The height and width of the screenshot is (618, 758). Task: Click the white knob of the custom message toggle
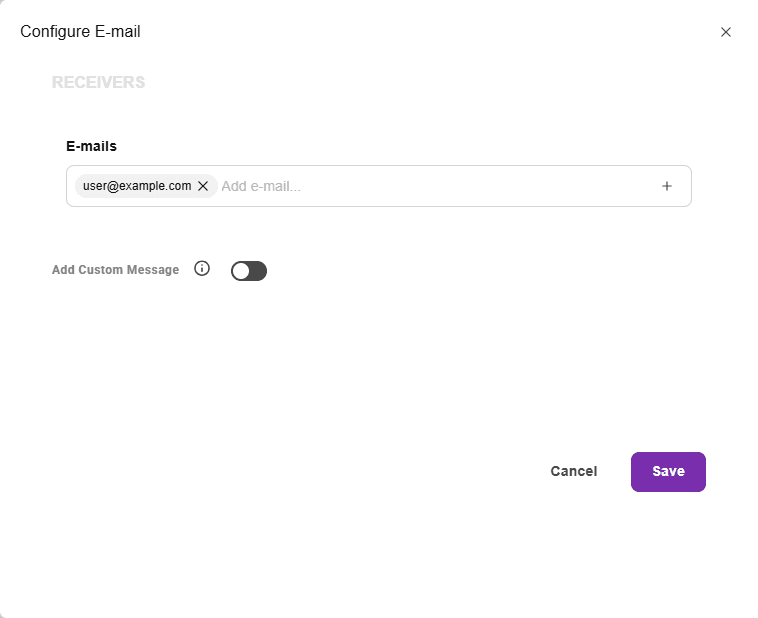241,271
